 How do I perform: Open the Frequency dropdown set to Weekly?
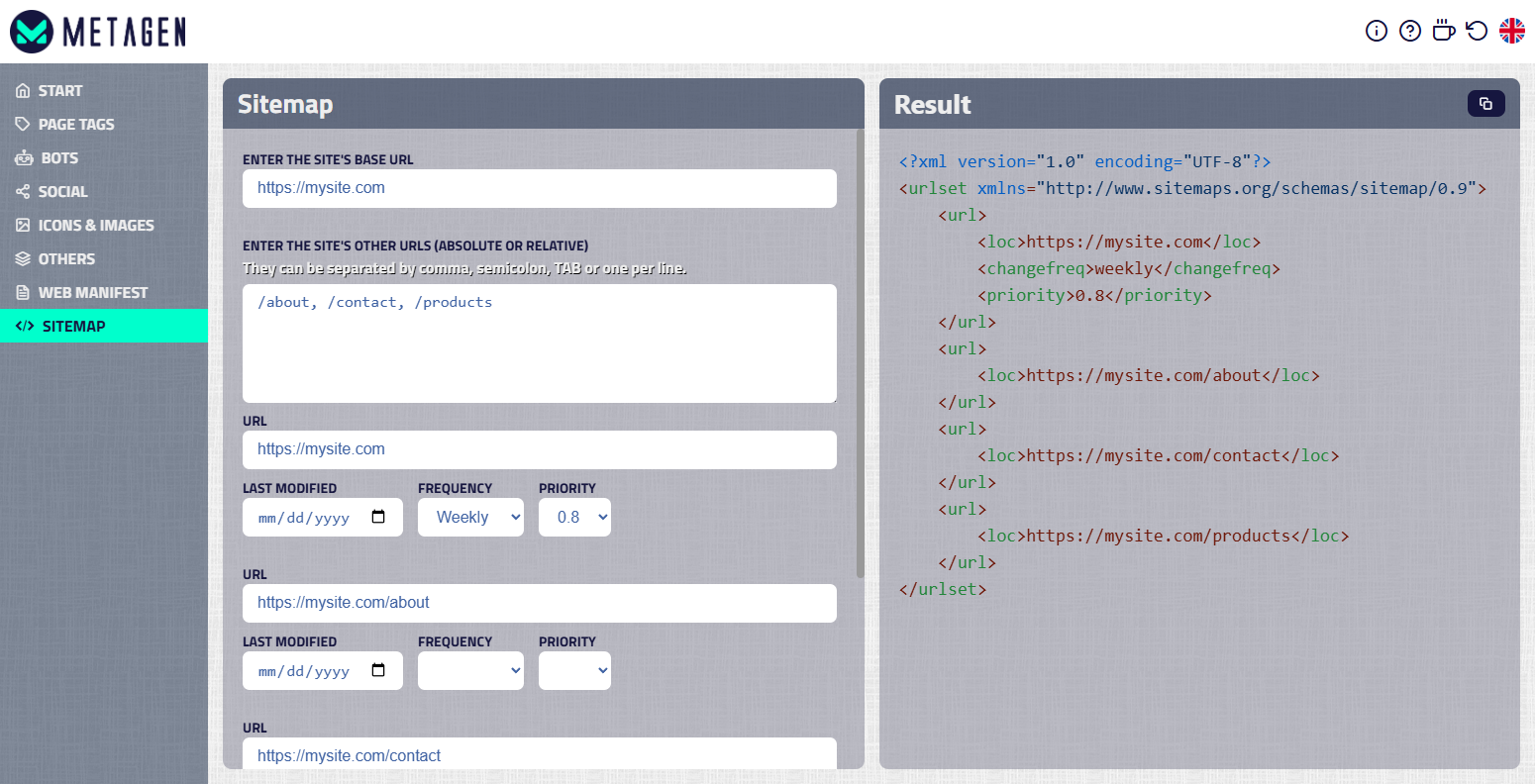pyautogui.click(x=470, y=517)
